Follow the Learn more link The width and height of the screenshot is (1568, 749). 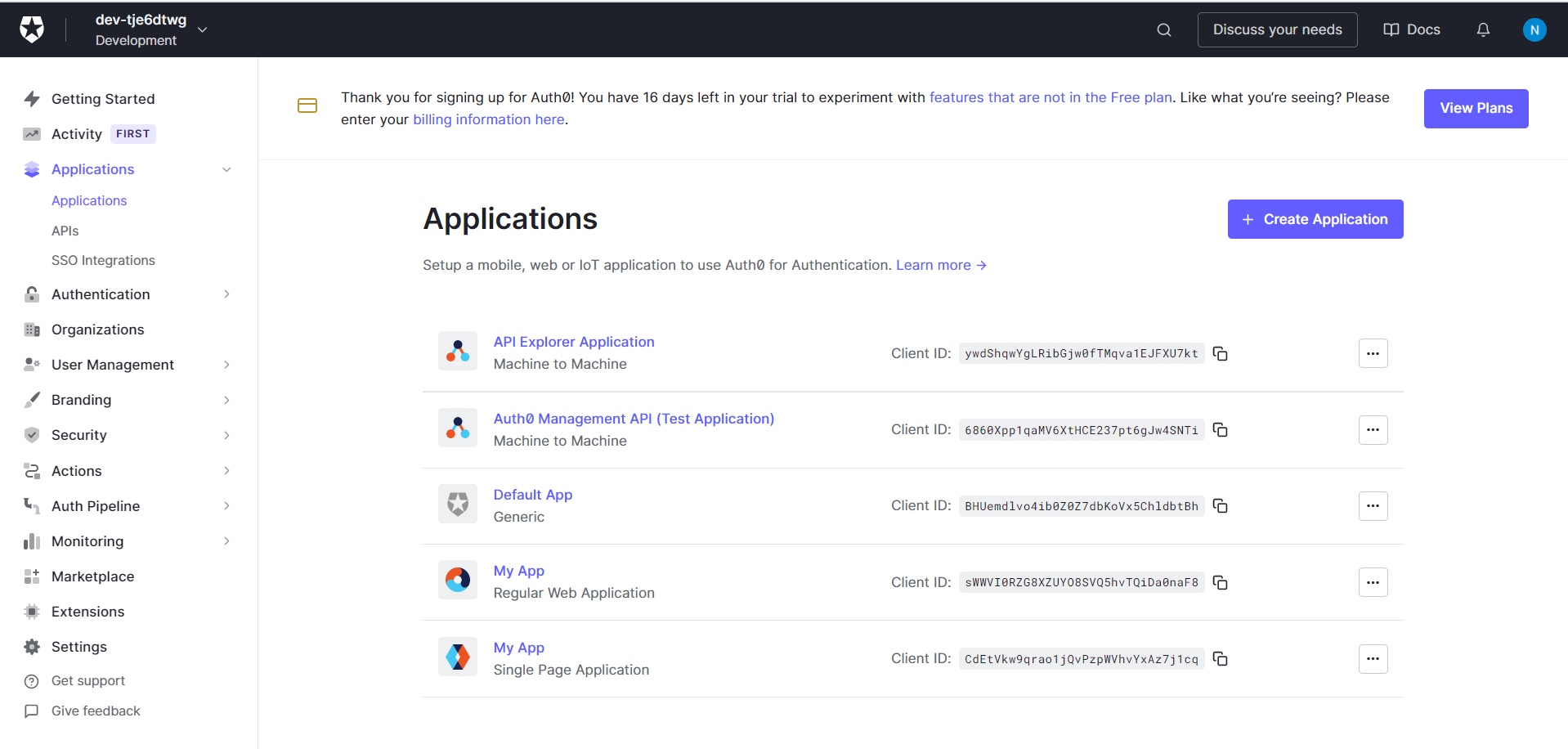pos(941,265)
